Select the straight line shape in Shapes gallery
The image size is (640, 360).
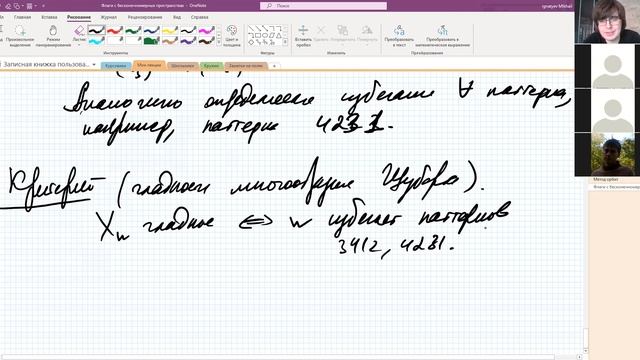(251, 29)
